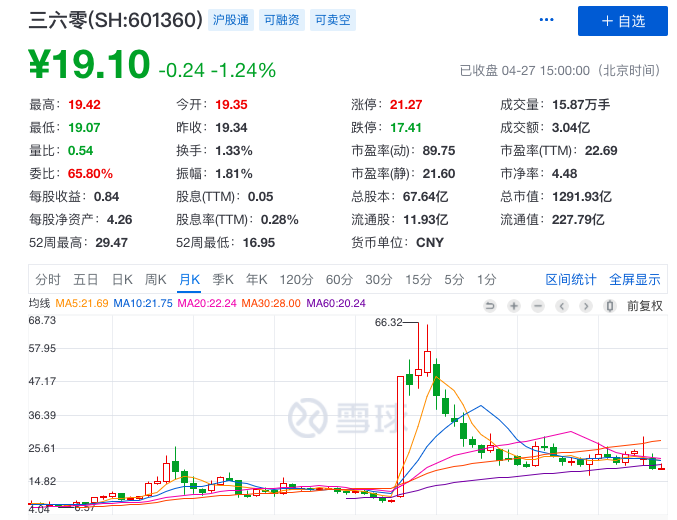677x520 pixels.
Task: Zoom in chart with plus icon
Action: tap(514, 306)
